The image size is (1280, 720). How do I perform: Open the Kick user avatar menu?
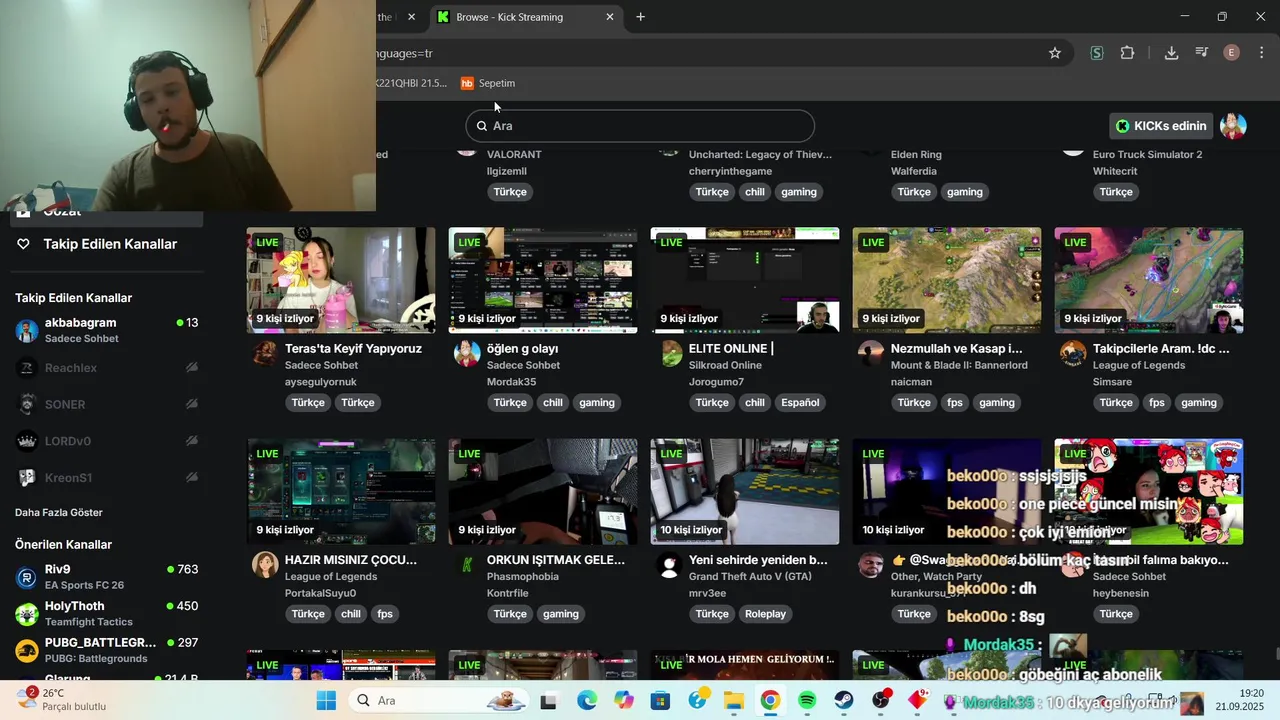[1233, 126]
